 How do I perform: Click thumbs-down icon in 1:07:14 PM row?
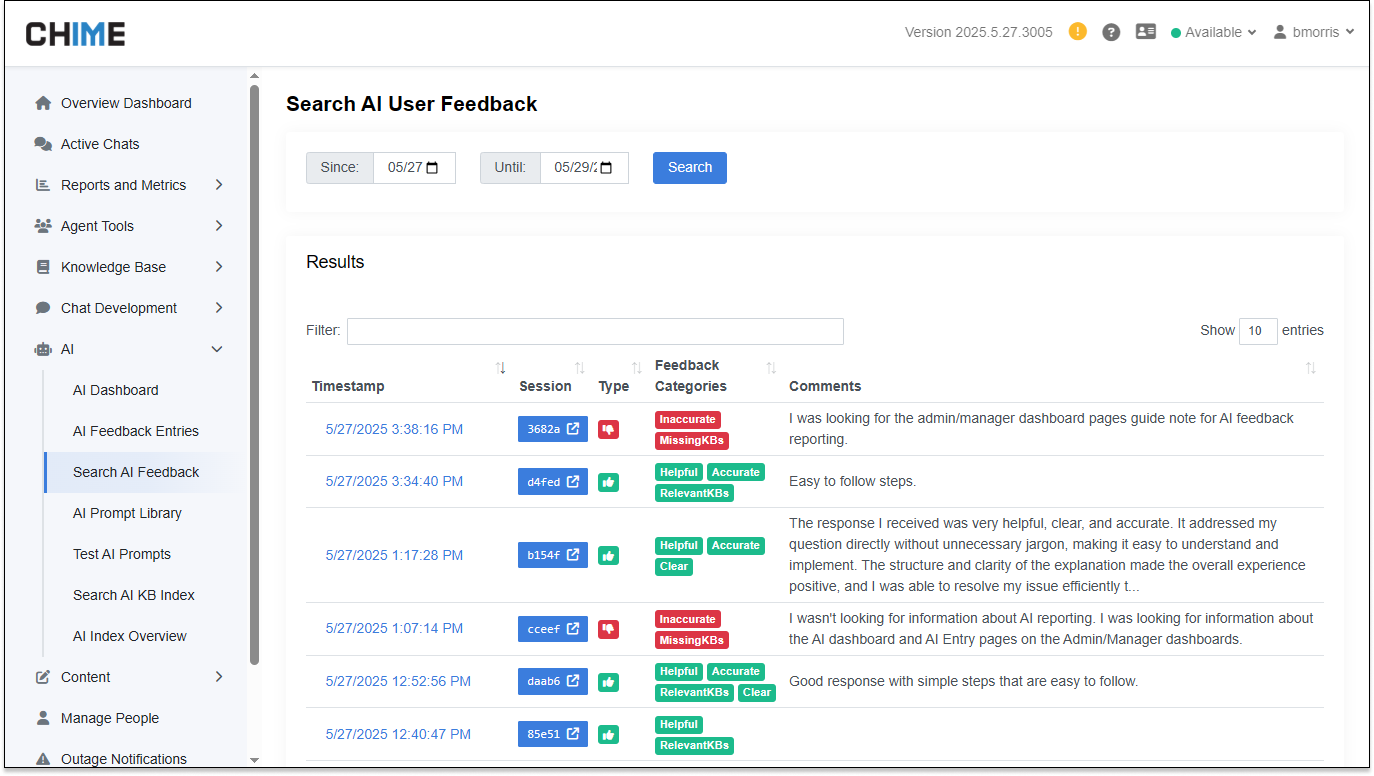tap(608, 629)
